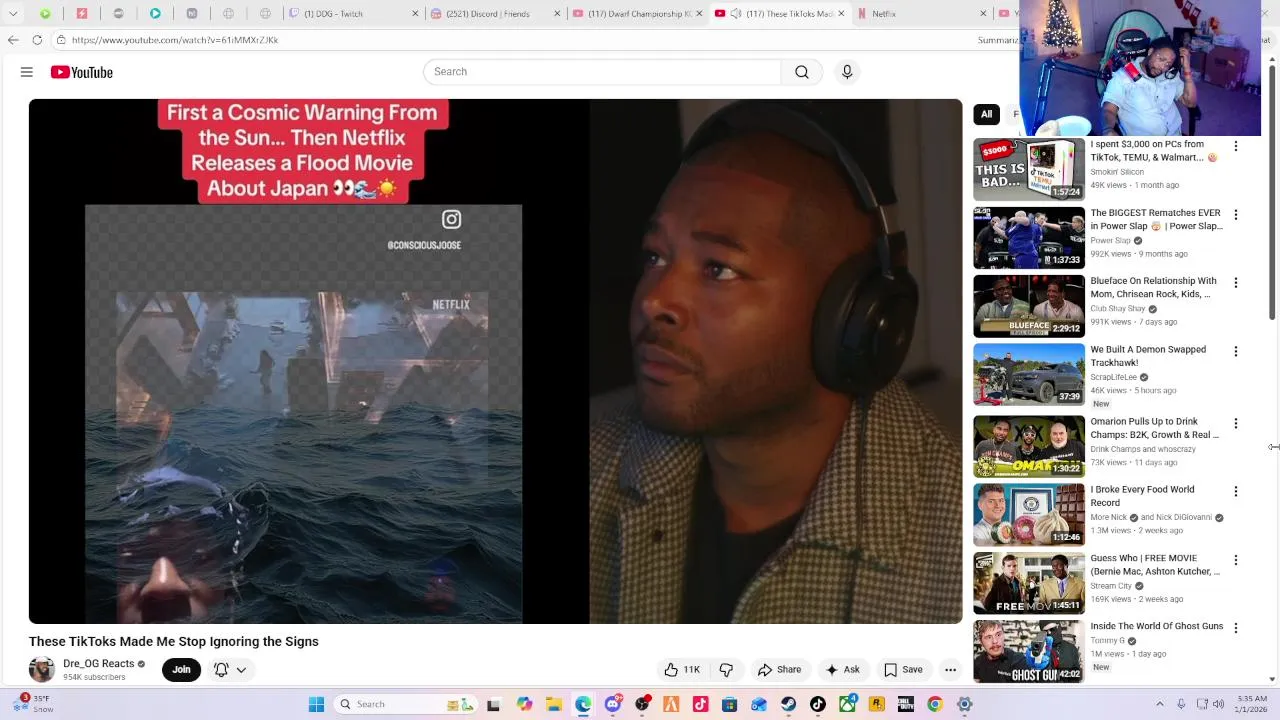Screen dimensions: 1280x720
Task: Open 'Guess Who | FREE MOVIE' title
Action: [1155, 565]
